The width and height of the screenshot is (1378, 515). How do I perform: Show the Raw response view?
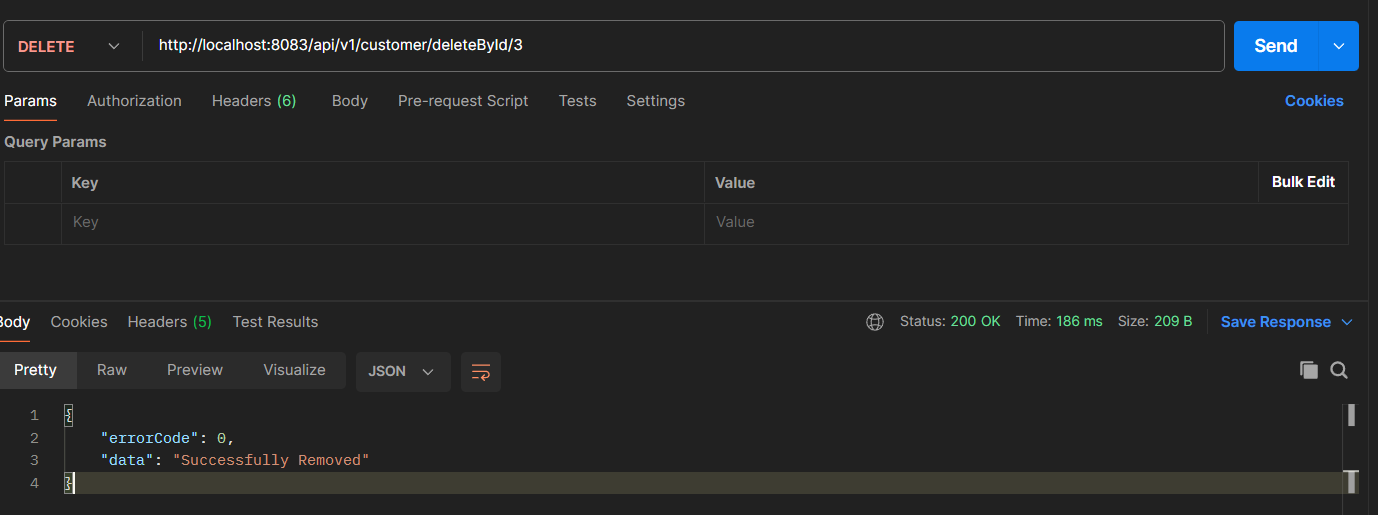click(x=112, y=370)
